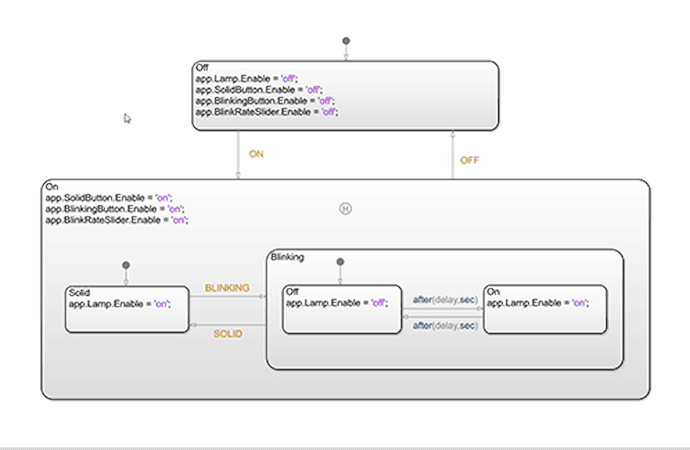
Task: Click the parent On state title
Action: coord(51,187)
